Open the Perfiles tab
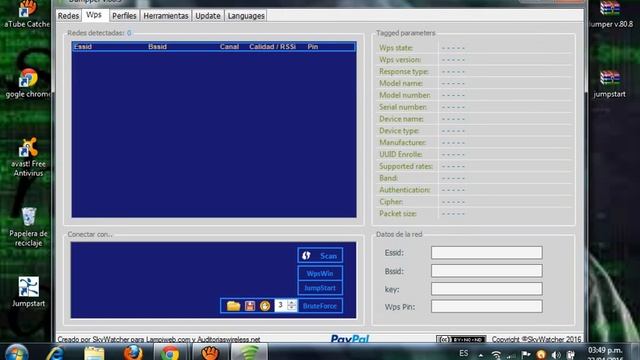The image size is (640, 360). (124, 16)
